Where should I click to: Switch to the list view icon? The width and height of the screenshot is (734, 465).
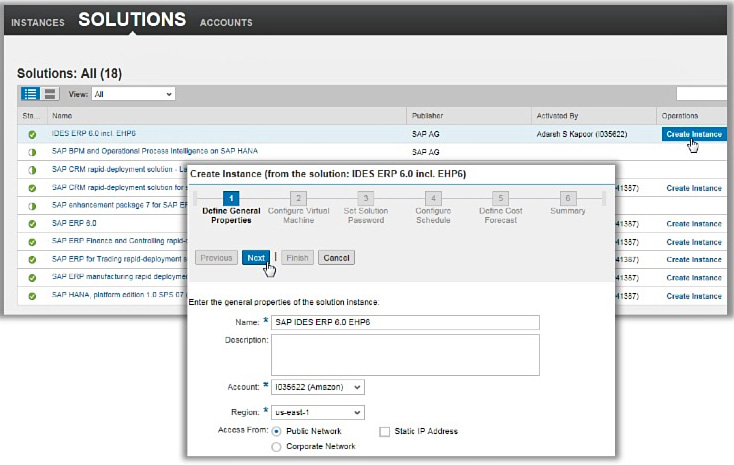tap(30, 94)
